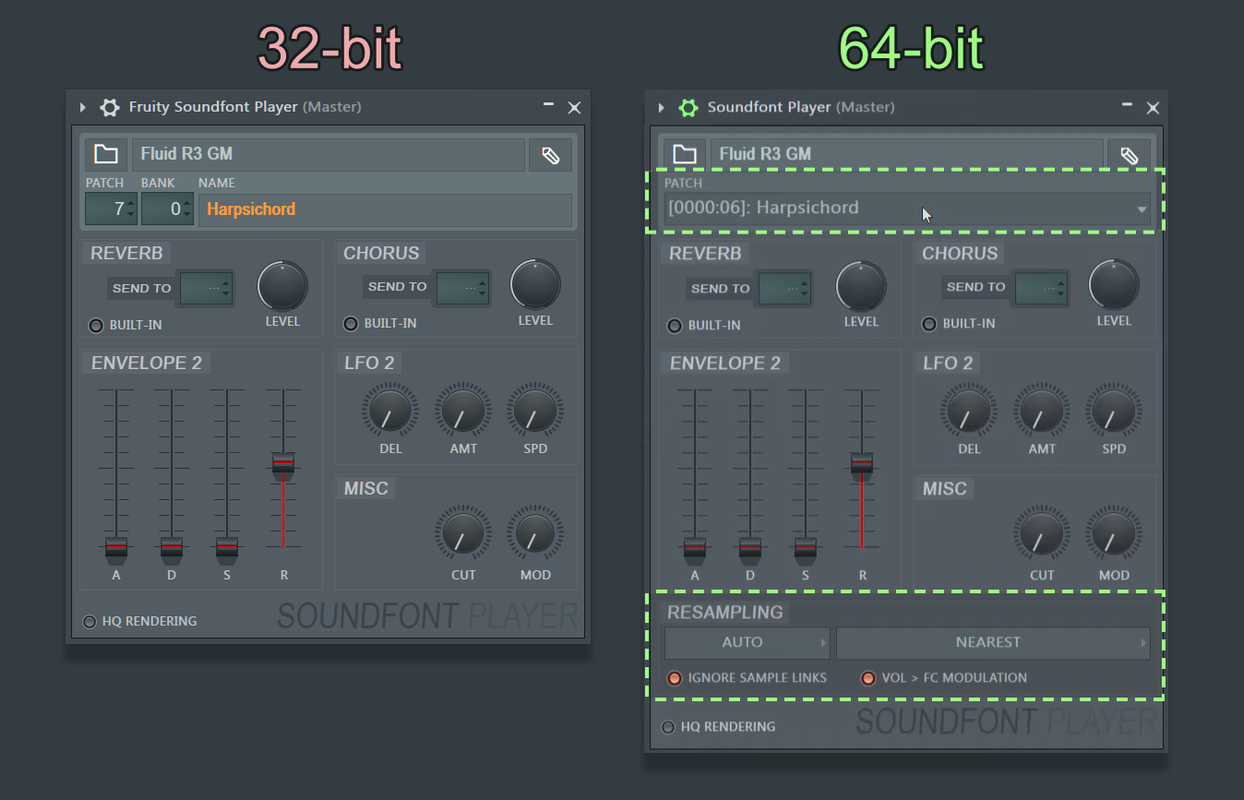
Task: Minimize the Fruity Soundfont Player window
Action: click(548, 104)
